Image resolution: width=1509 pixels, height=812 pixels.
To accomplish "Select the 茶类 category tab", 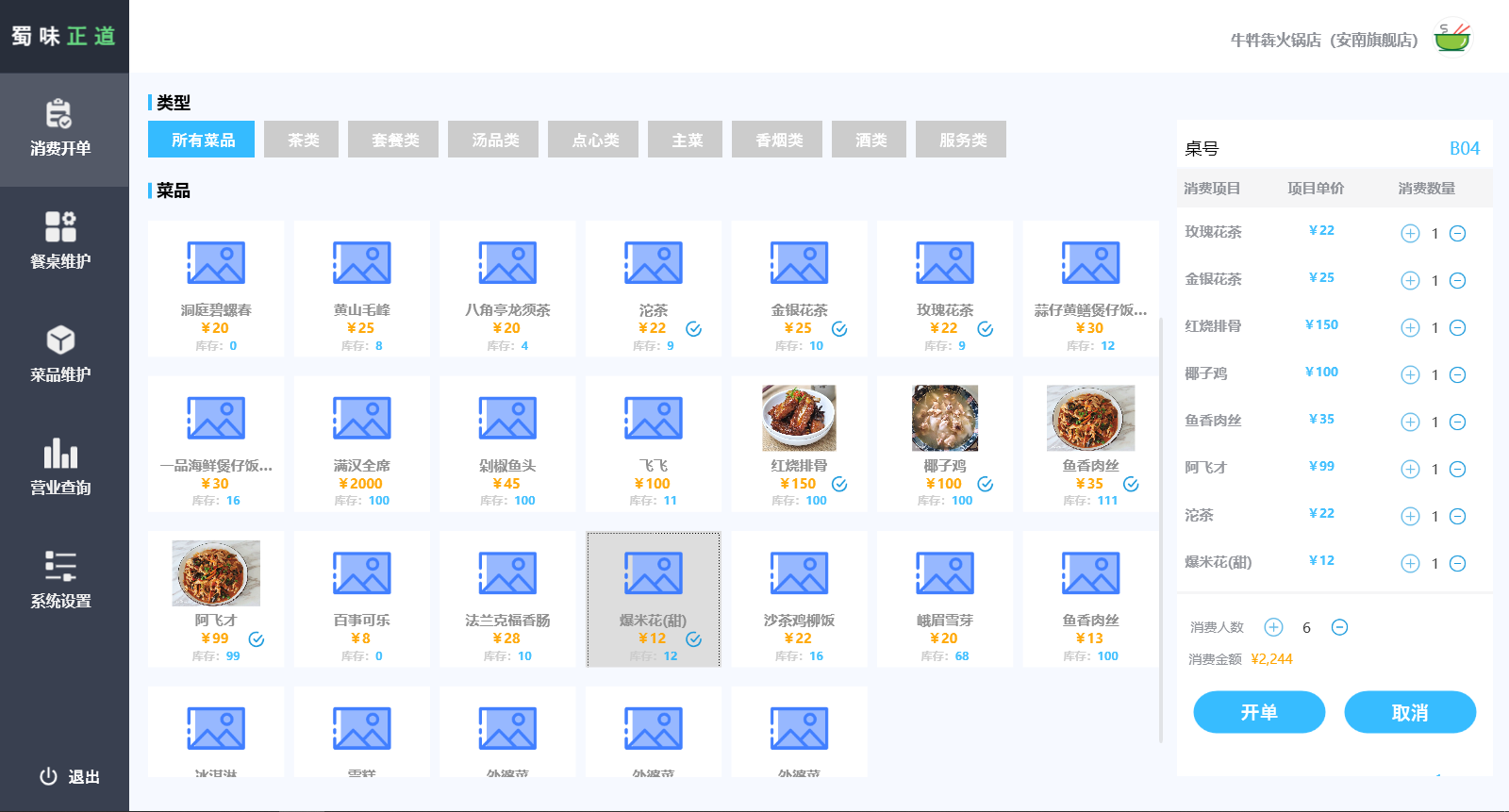I will coord(303,139).
